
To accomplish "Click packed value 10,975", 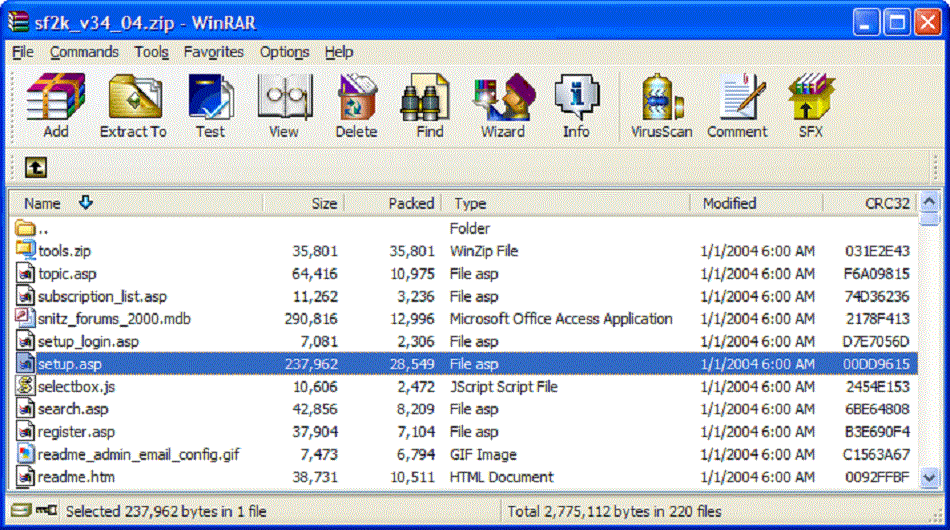I will click(x=412, y=274).
